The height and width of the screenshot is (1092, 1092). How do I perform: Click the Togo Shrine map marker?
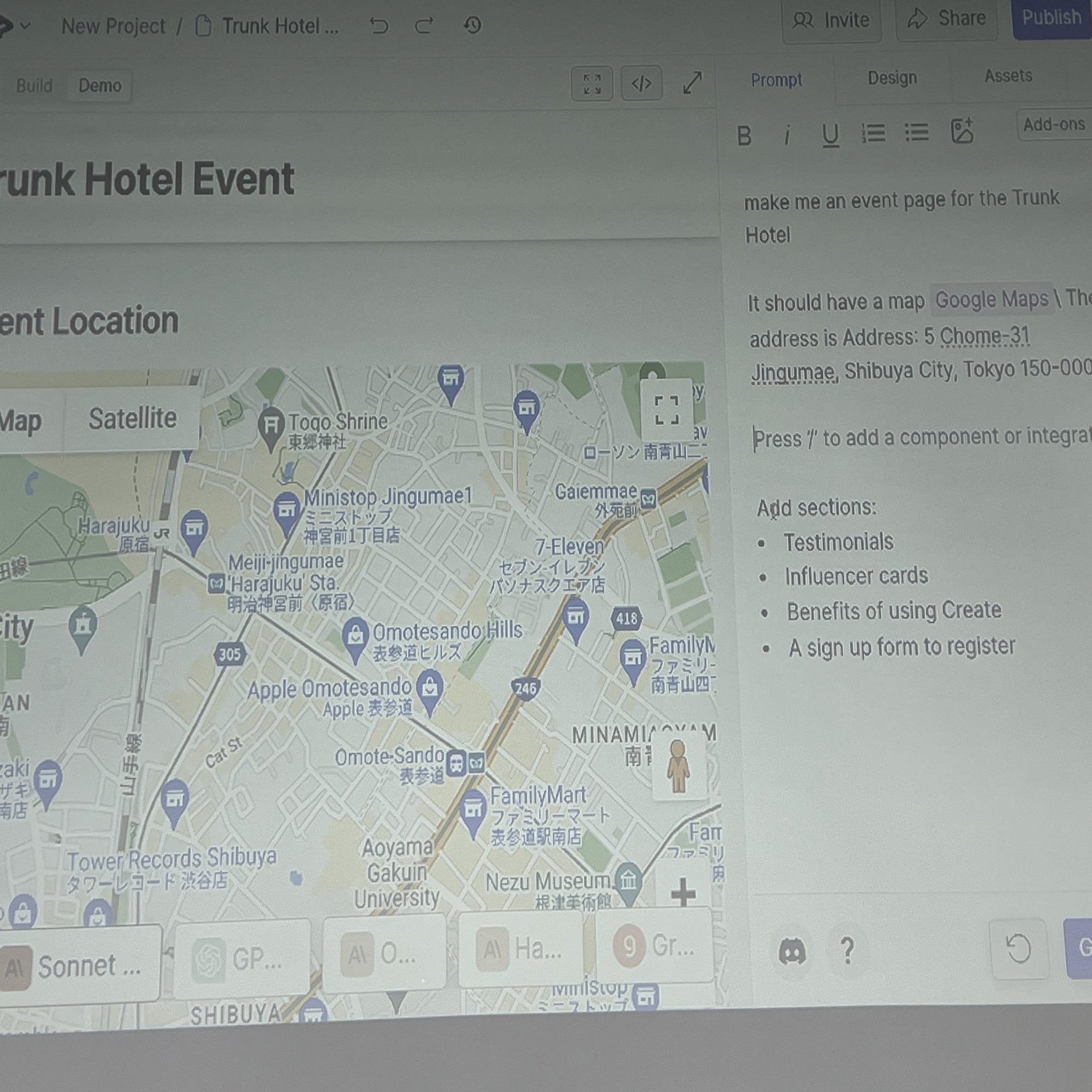[271, 428]
